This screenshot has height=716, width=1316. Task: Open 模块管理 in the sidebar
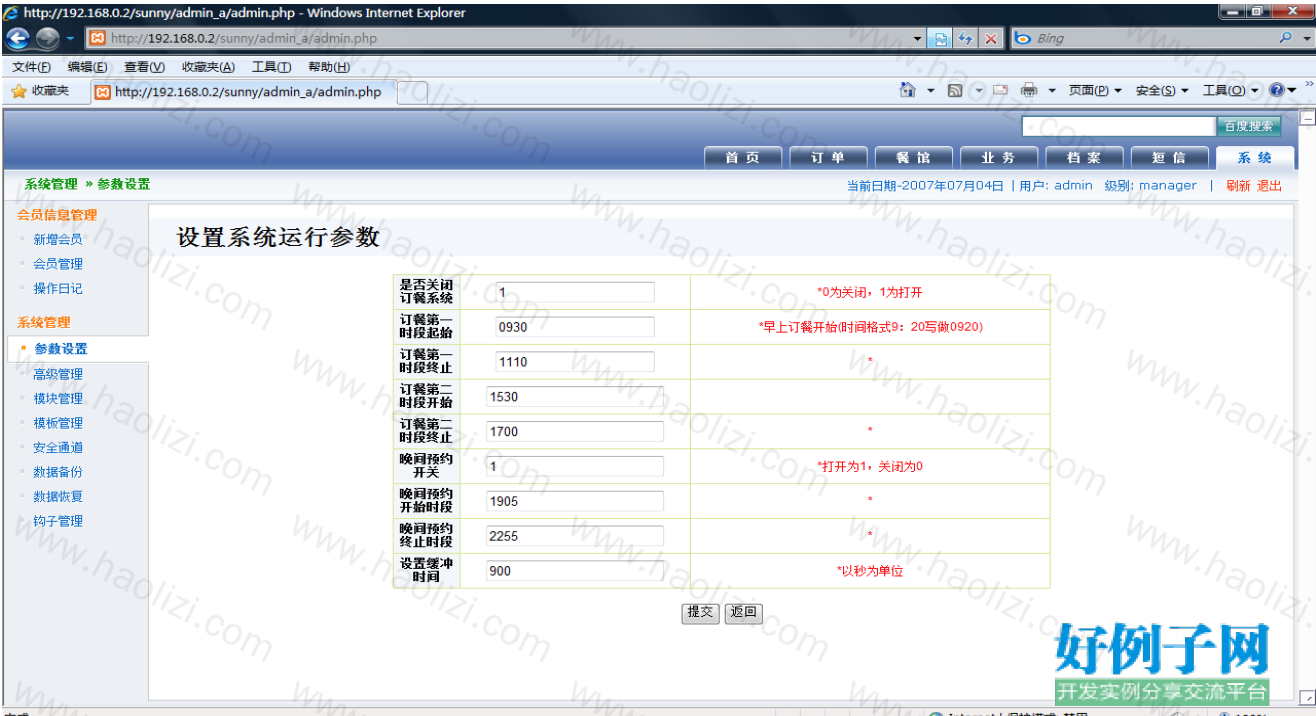click(x=58, y=398)
